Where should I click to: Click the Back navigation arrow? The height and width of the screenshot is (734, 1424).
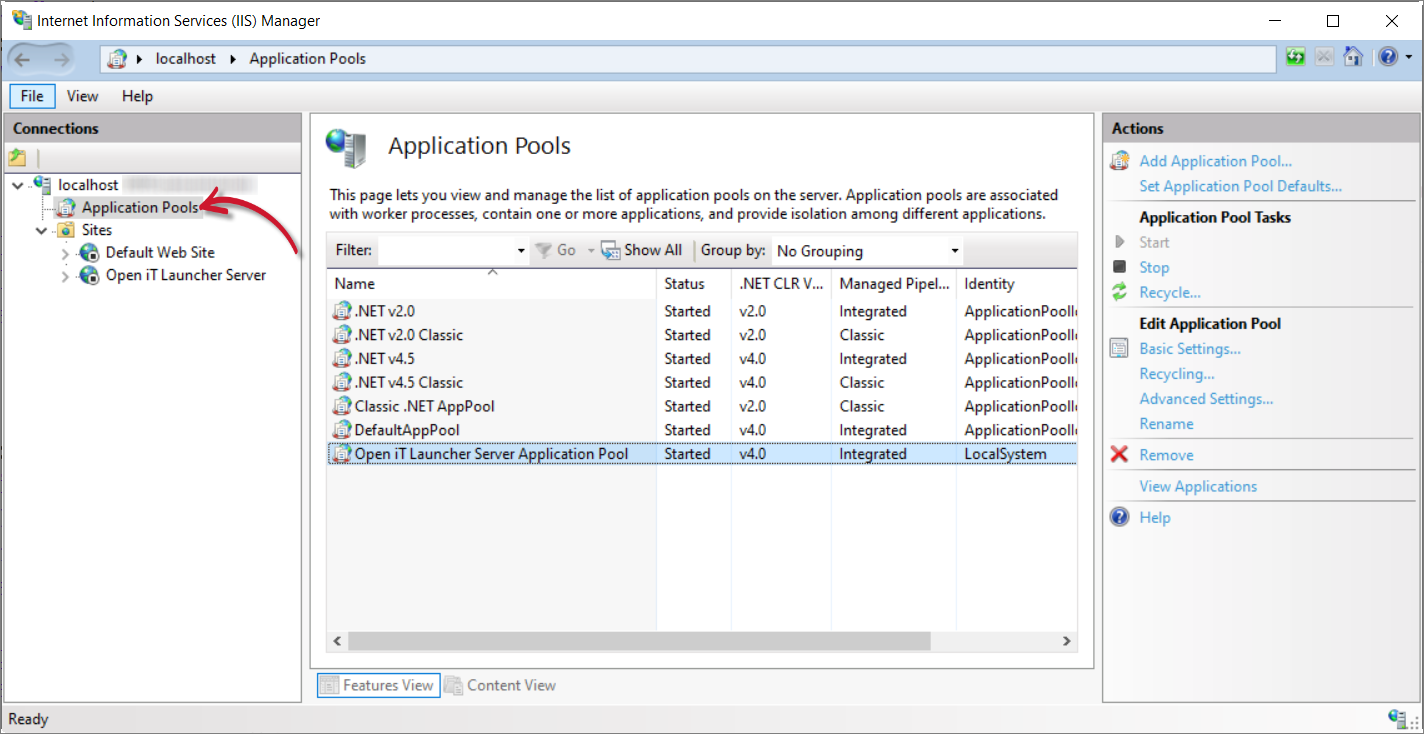[22, 57]
